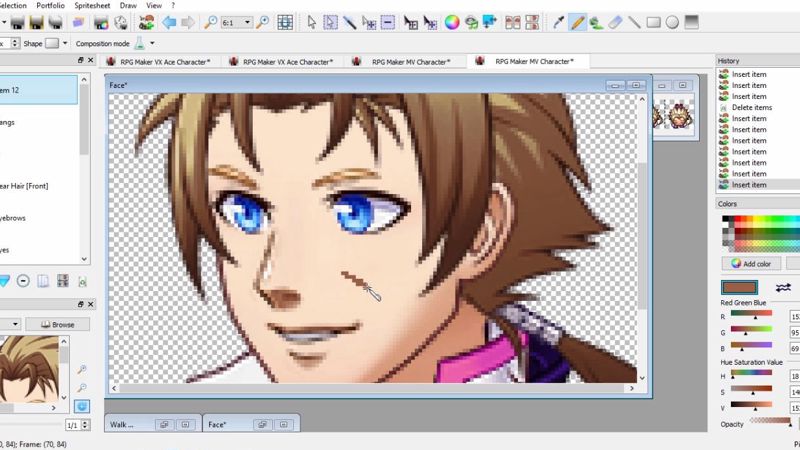Select the last highlighted 'Insert item' history entry

point(749,185)
